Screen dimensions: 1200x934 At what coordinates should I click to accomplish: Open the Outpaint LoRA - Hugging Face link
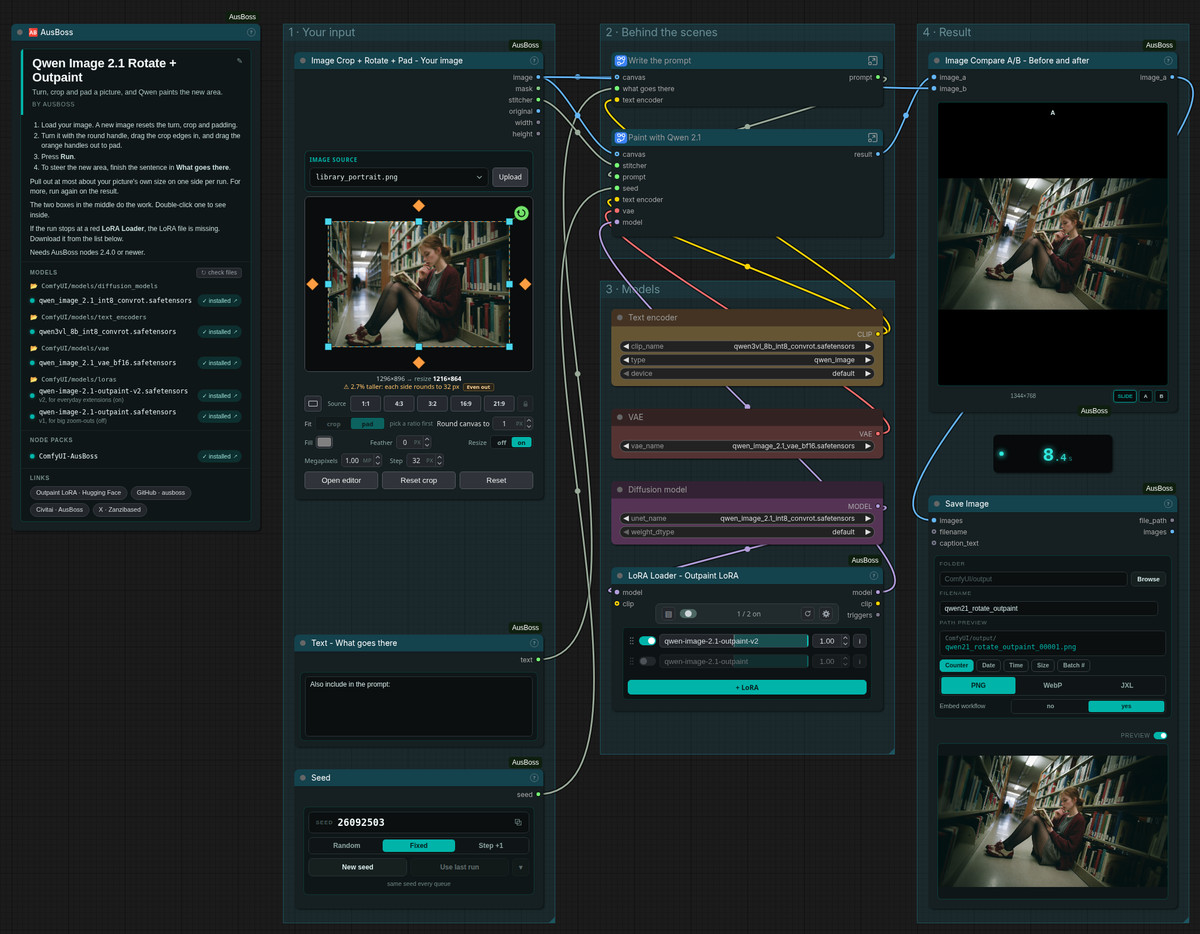click(x=78, y=492)
